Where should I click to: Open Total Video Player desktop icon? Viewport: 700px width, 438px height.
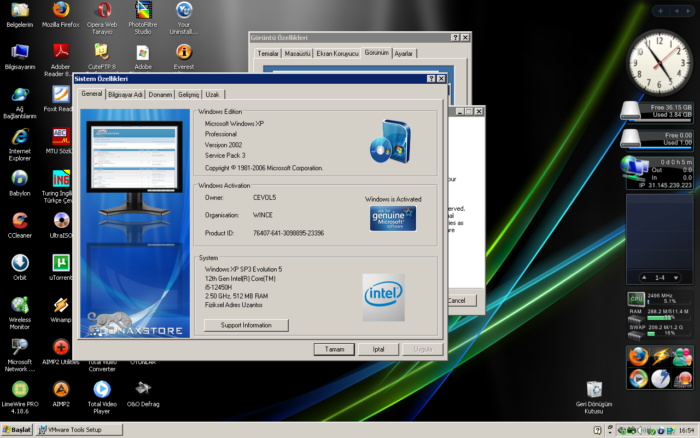coord(102,397)
